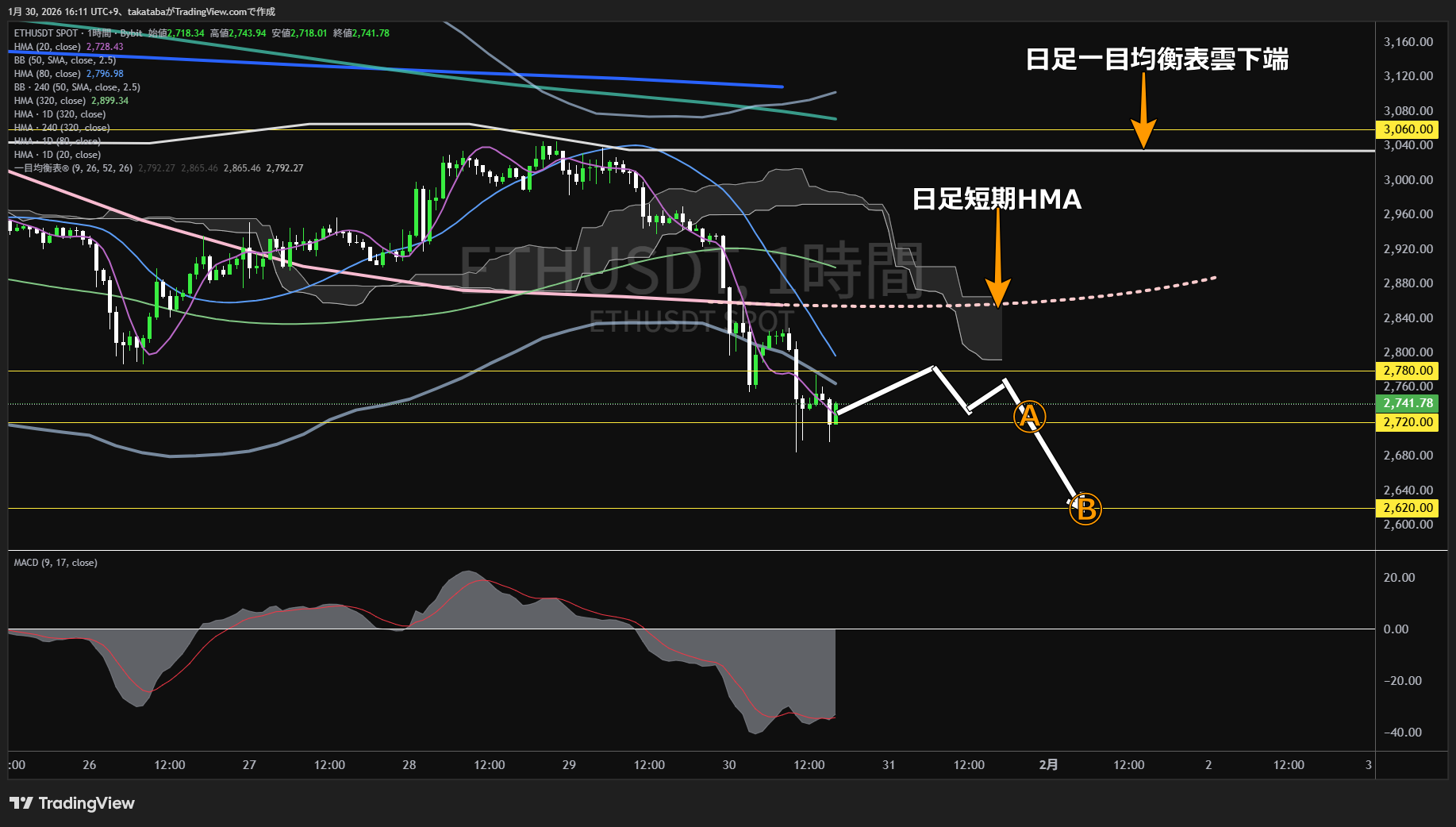Click the 3,160.00 value on price axis
This screenshot has width=1456, height=827.
[1408, 42]
